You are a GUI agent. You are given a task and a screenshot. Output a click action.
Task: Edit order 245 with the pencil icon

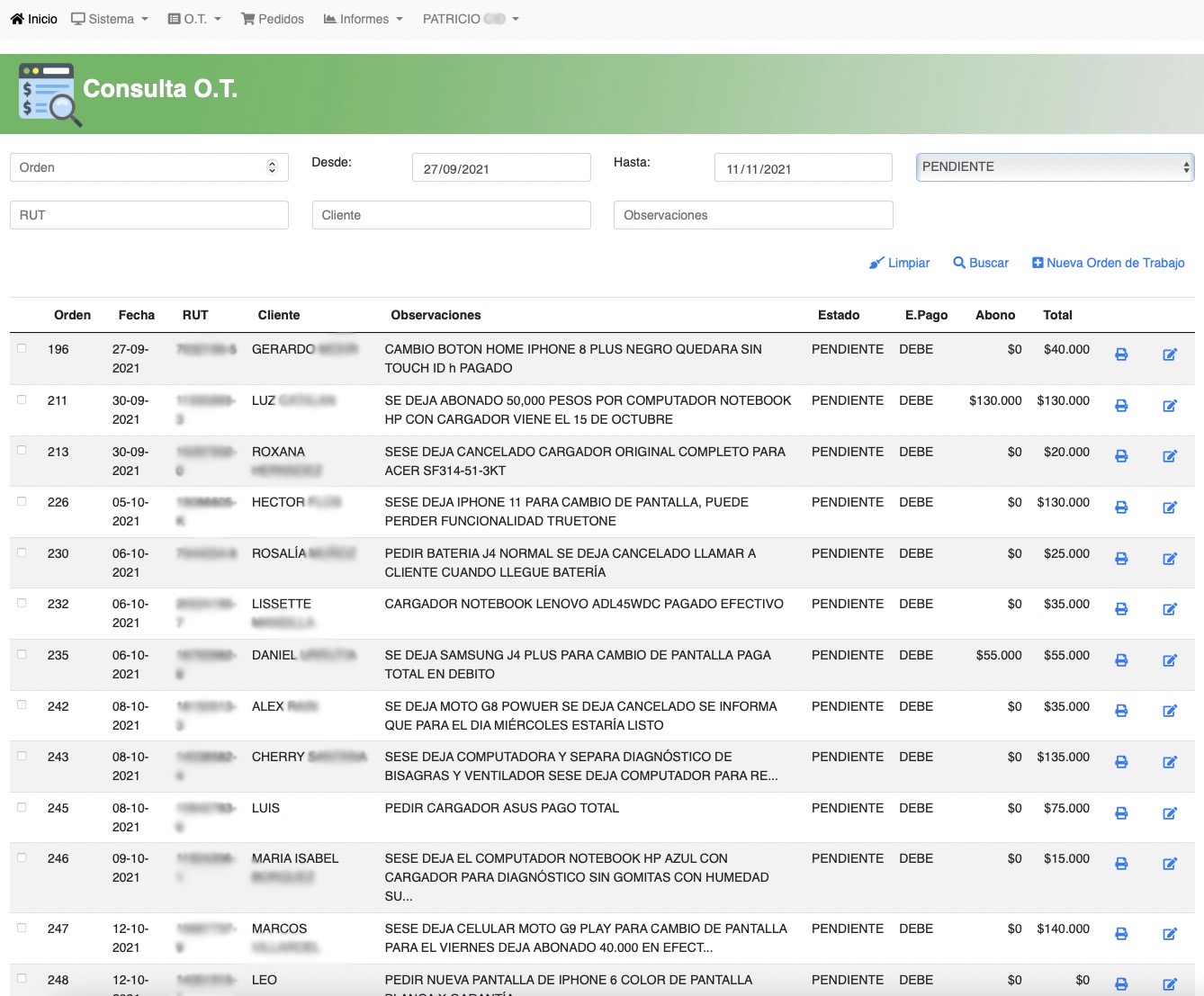pyautogui.click(x=1170, y=813)
